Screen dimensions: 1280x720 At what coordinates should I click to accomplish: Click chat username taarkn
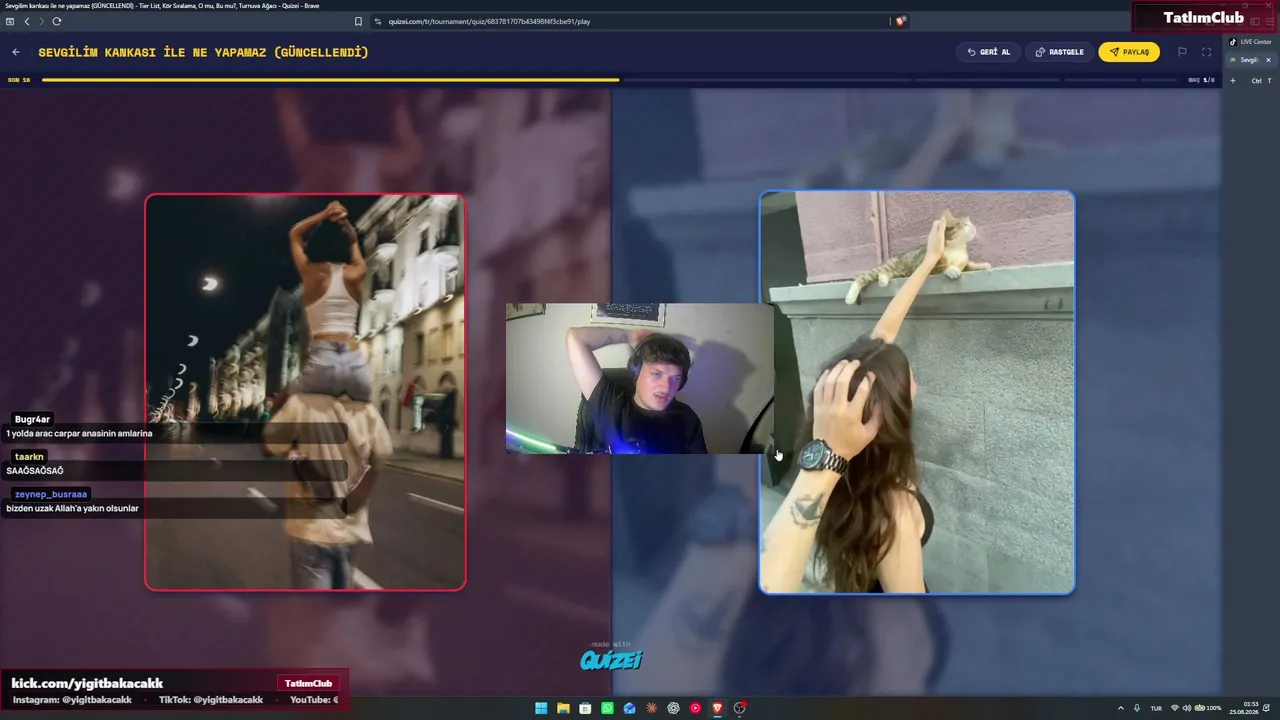tap(30, 457)
